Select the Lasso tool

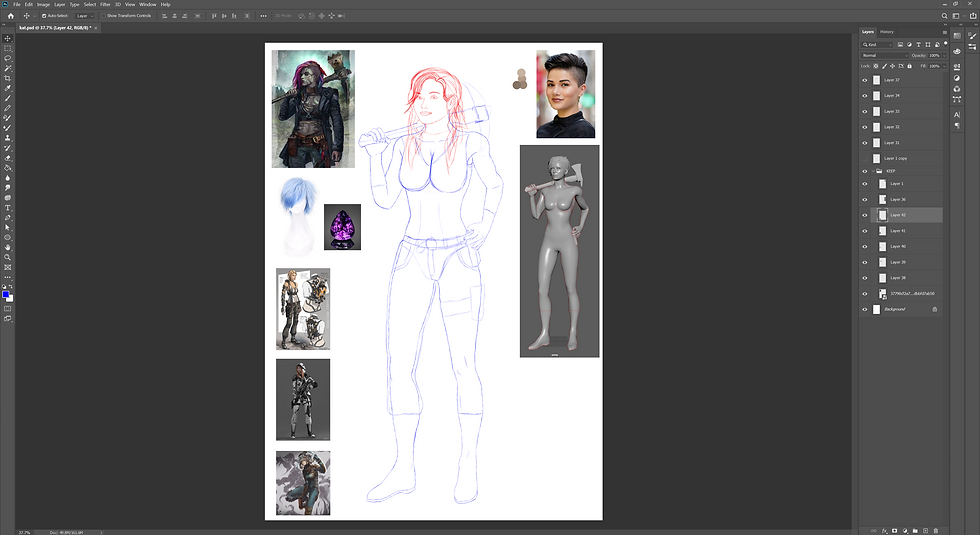8,58
